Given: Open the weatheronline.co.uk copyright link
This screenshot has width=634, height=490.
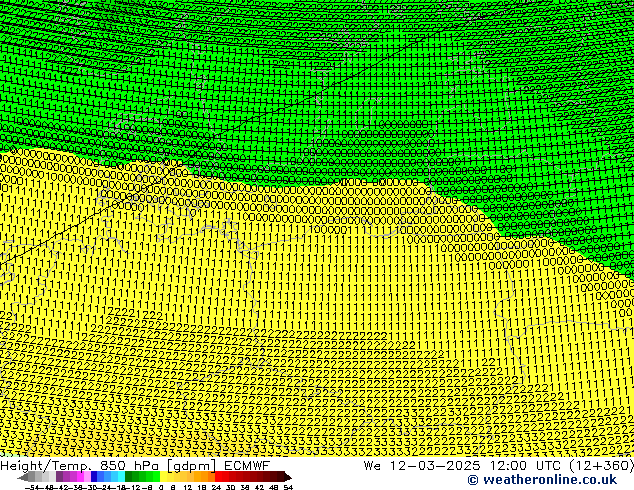Looking at the screenshot, I should tap(542, 480).
